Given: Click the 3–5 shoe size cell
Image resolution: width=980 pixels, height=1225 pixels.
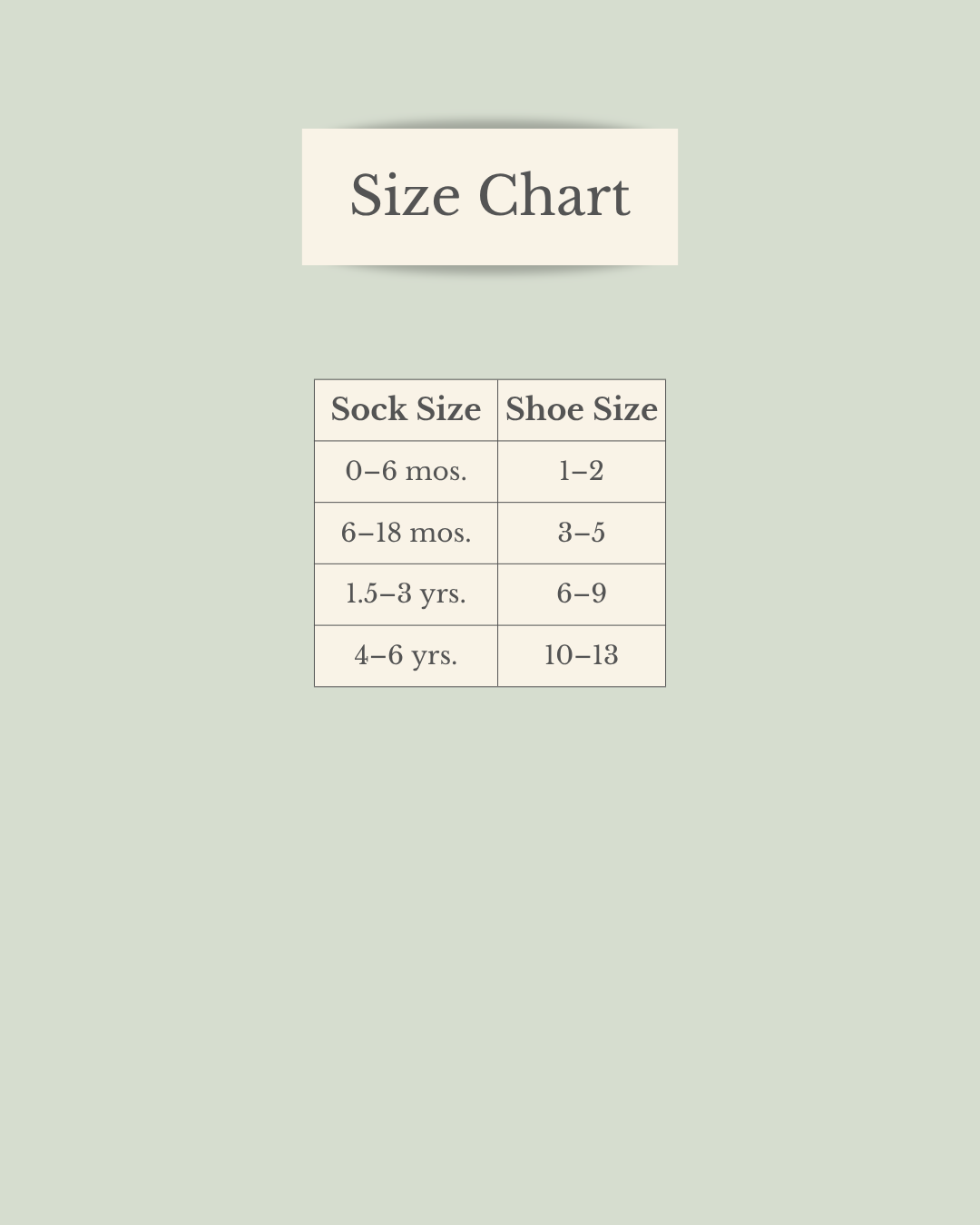Looking at the screenshot, I should (582, 533).
